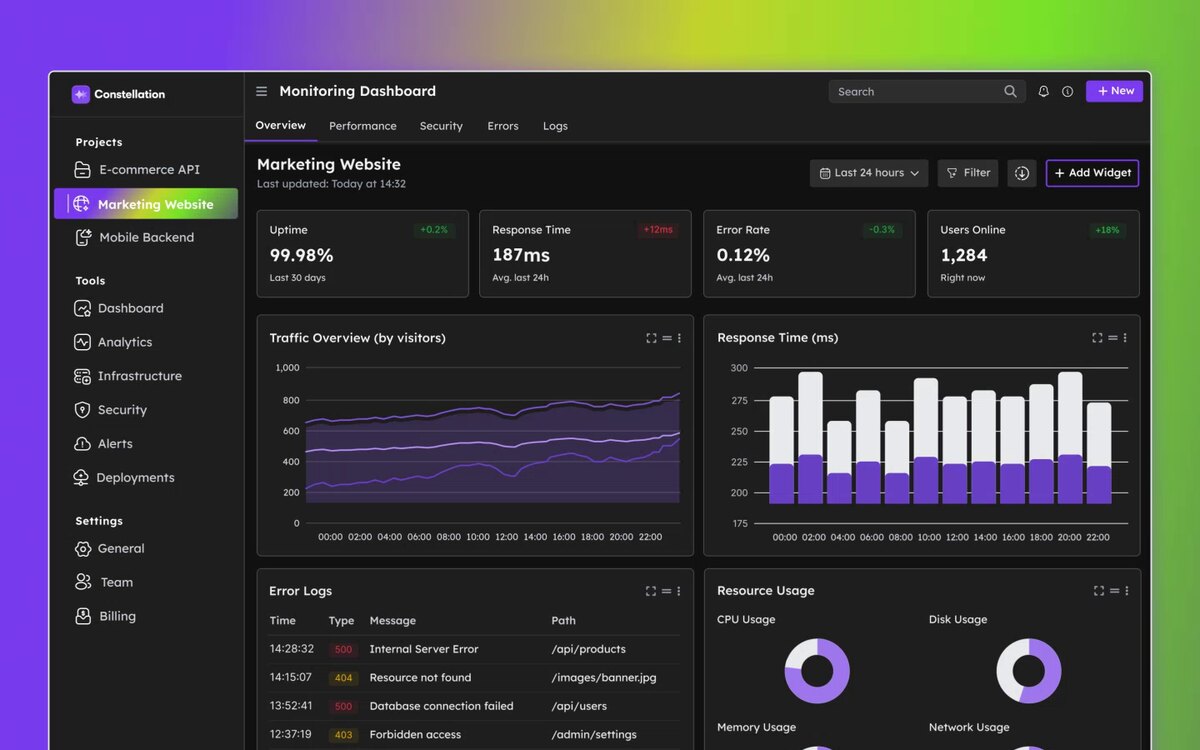Viewport: 1200px width, 750px height.
Task: Click the Constellation logo icon
Action: [81, 94]
